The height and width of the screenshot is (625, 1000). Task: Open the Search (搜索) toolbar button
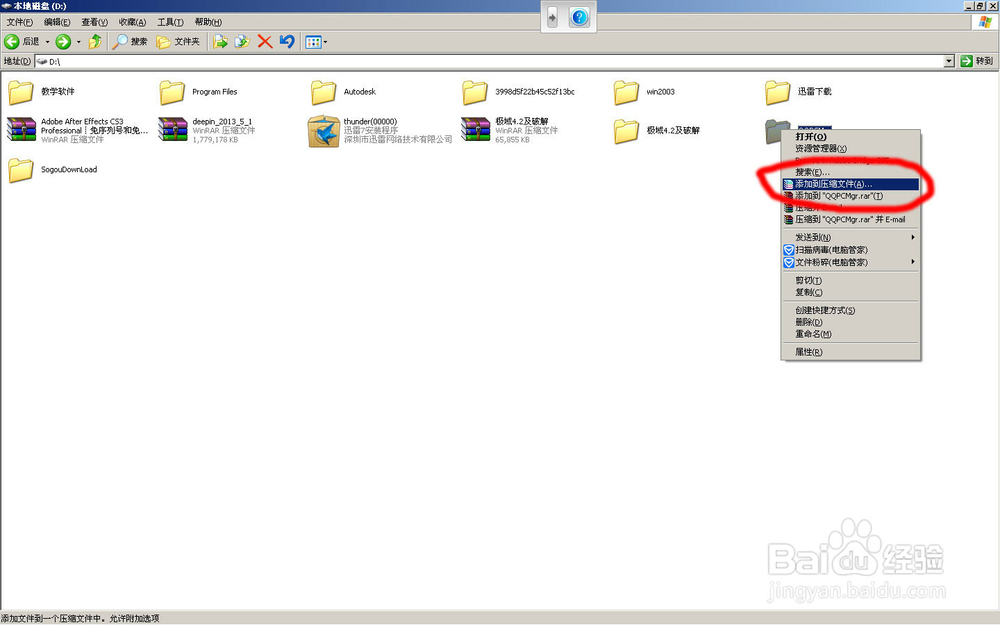point(129,42)
